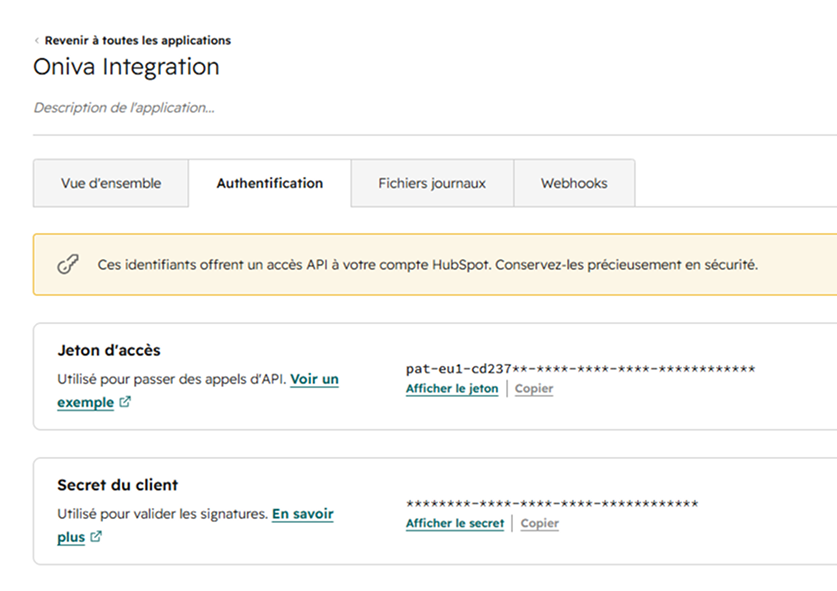
Task: Open the Webhooks tab
Action: pyautogui.click(x=574, y=183)
